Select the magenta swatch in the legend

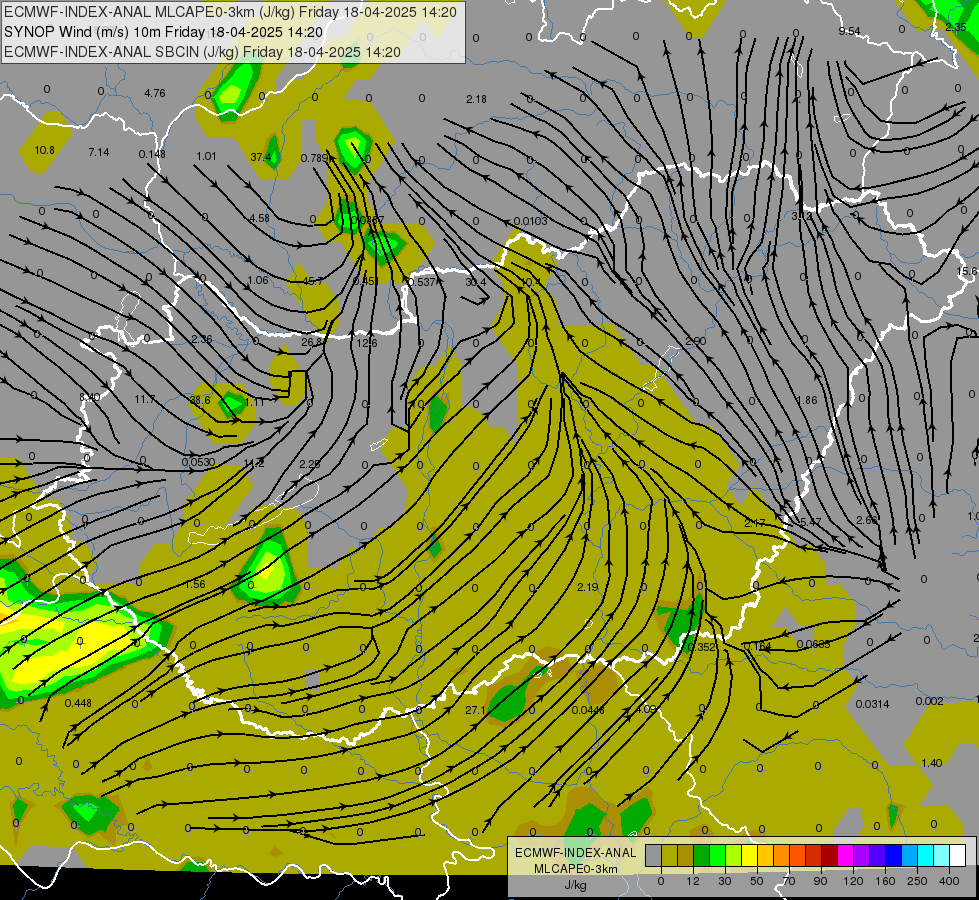tap(845, 855)
